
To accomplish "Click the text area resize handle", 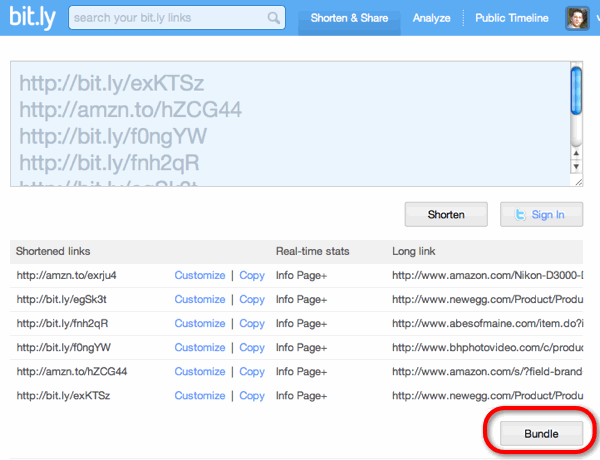I will click(x=579, y=182).
